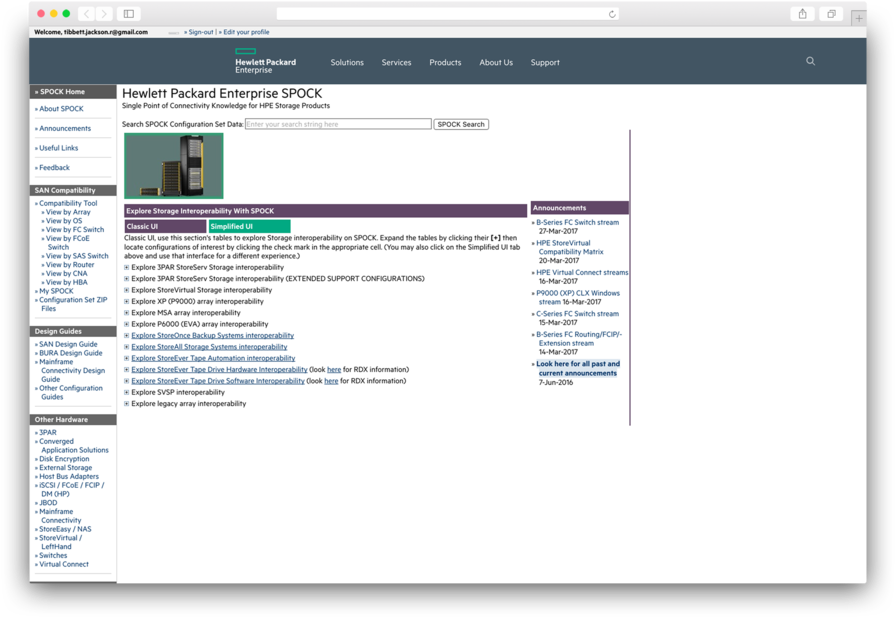Expand SVSP interoperability
This screenshot has height=617, width=895.
point(127,393)
